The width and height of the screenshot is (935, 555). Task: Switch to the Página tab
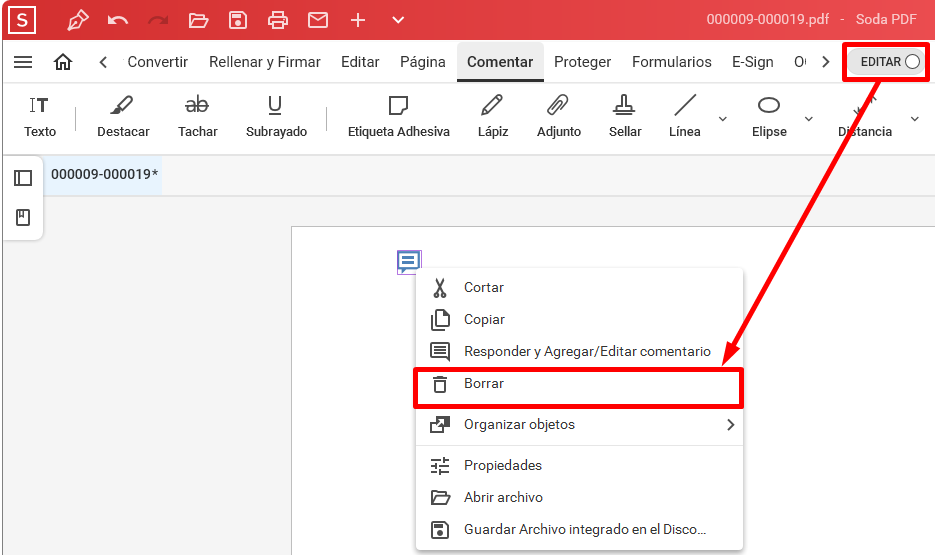point(423,62)
